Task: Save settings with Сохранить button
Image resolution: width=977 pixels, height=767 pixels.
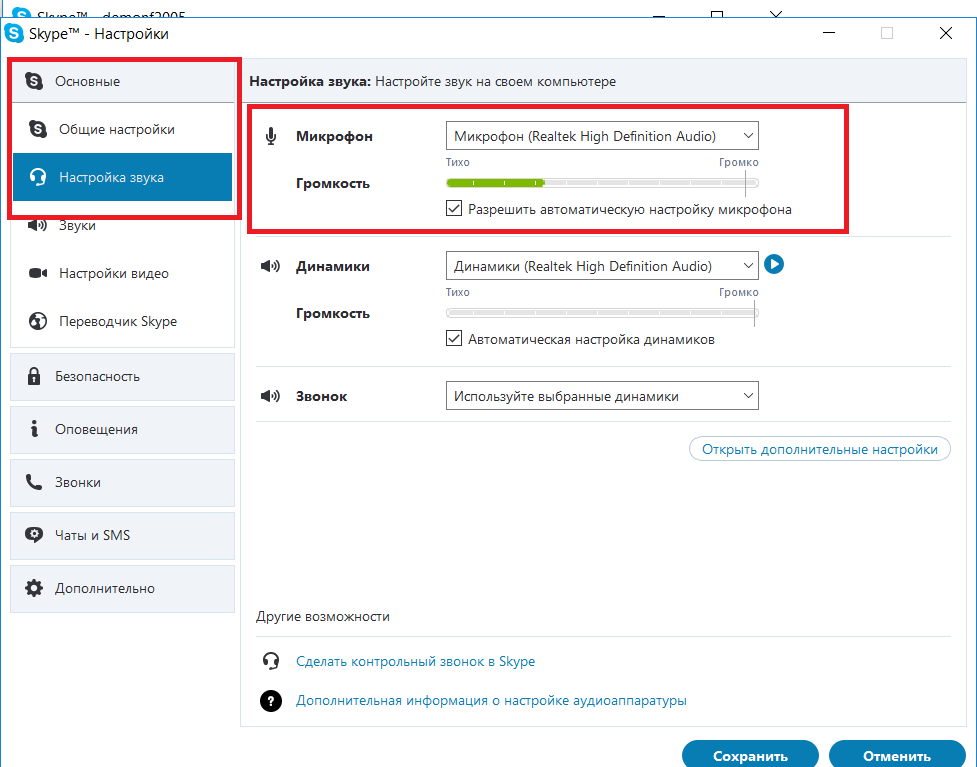Action: click(750, 755)
